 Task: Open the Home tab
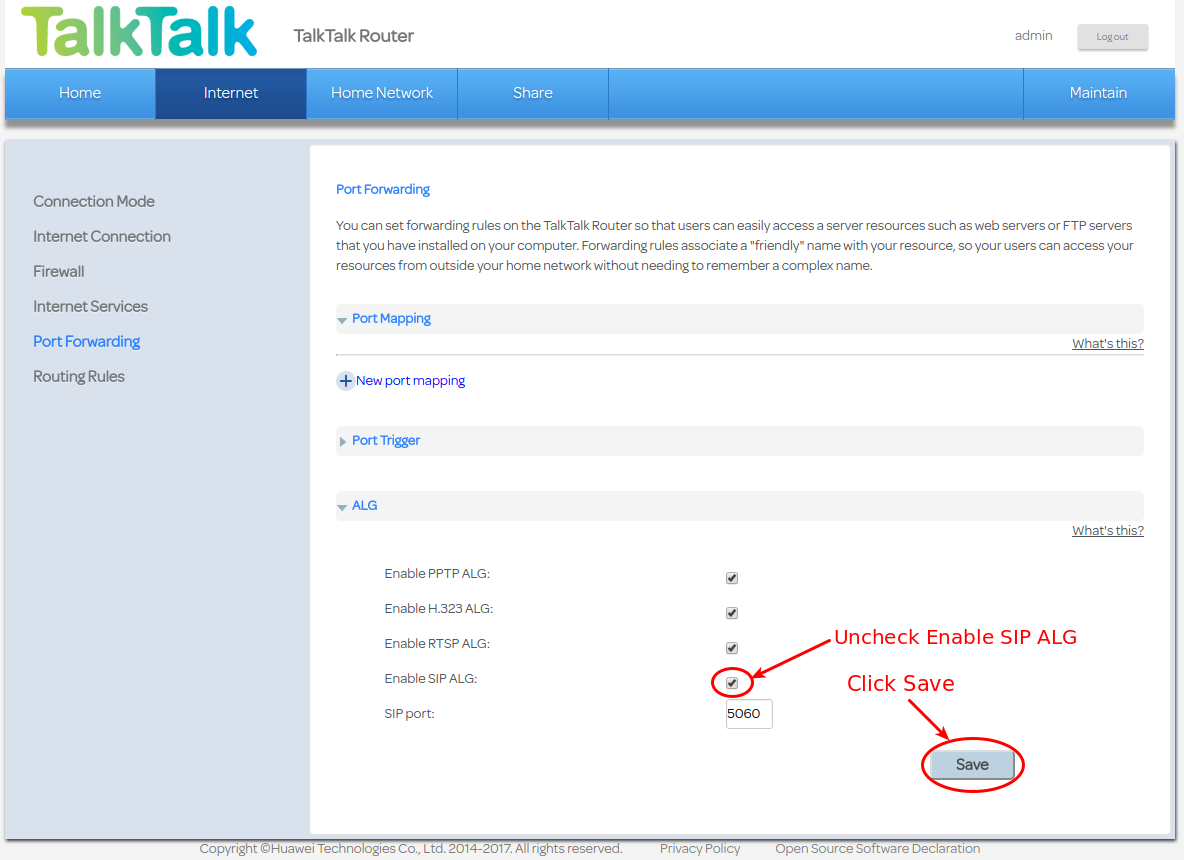tap(80, 93)
